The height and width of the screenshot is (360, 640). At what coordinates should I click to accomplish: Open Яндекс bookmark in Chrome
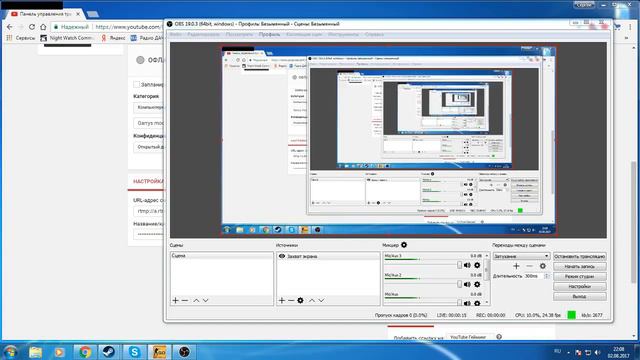pos(113,38)
